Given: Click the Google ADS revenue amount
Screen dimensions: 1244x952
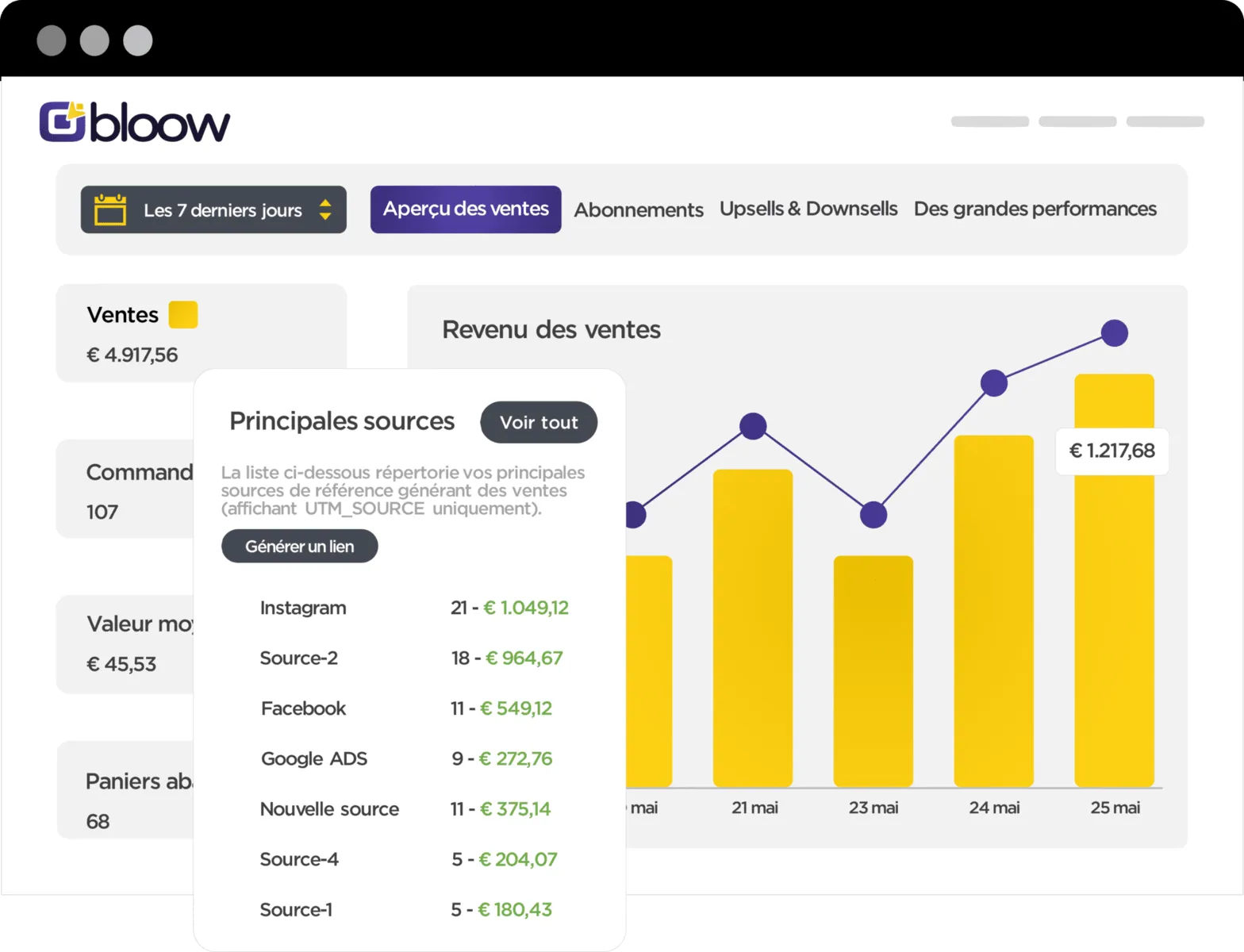Looking at the screenshot, I should pyautogui.click(x=516, y=758).
